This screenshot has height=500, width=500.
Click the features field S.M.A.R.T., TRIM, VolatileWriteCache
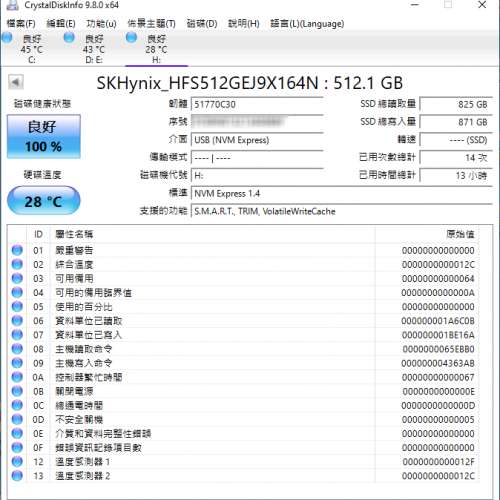[342, 211]
